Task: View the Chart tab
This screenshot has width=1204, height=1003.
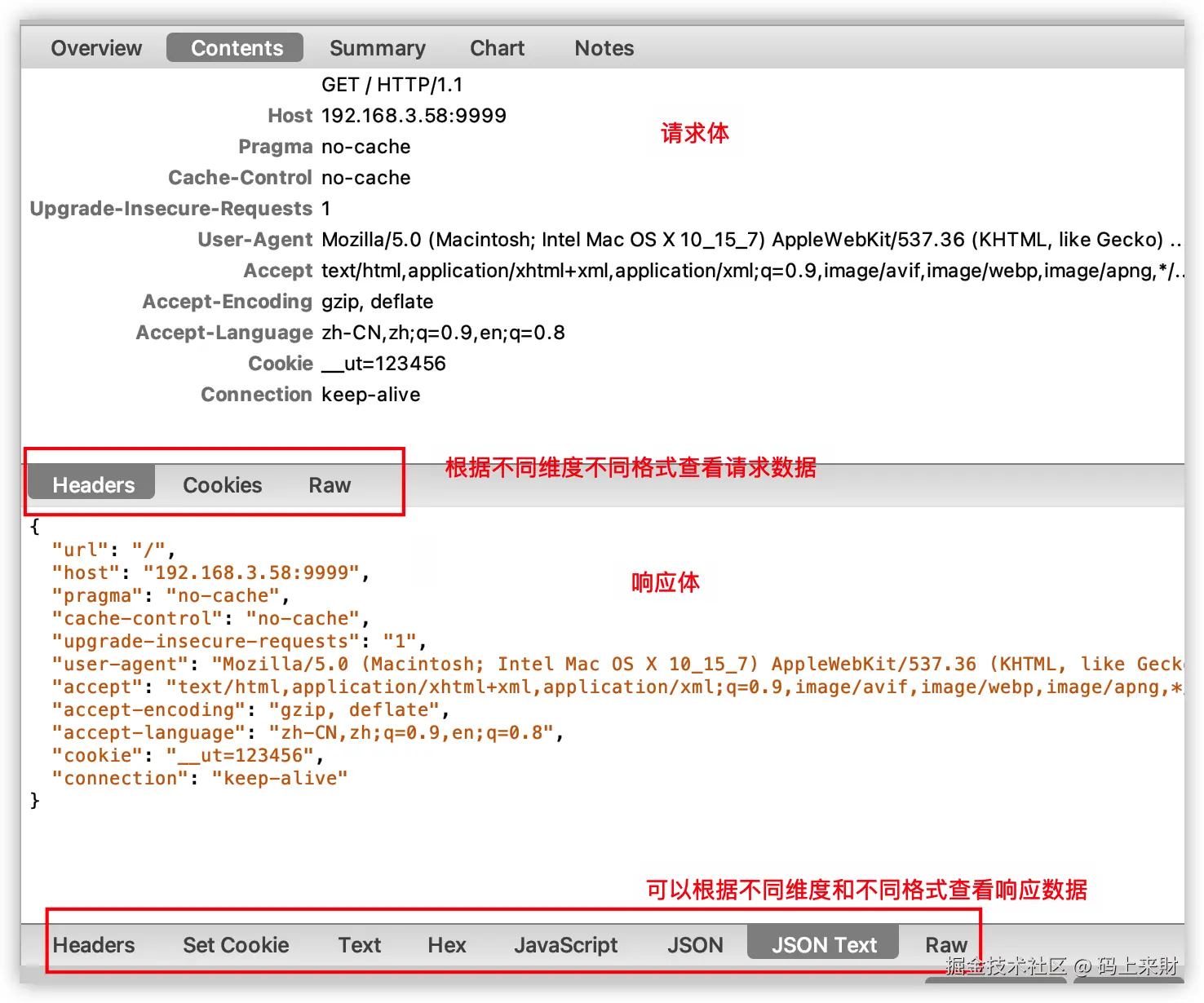Action: click(497, 47)
